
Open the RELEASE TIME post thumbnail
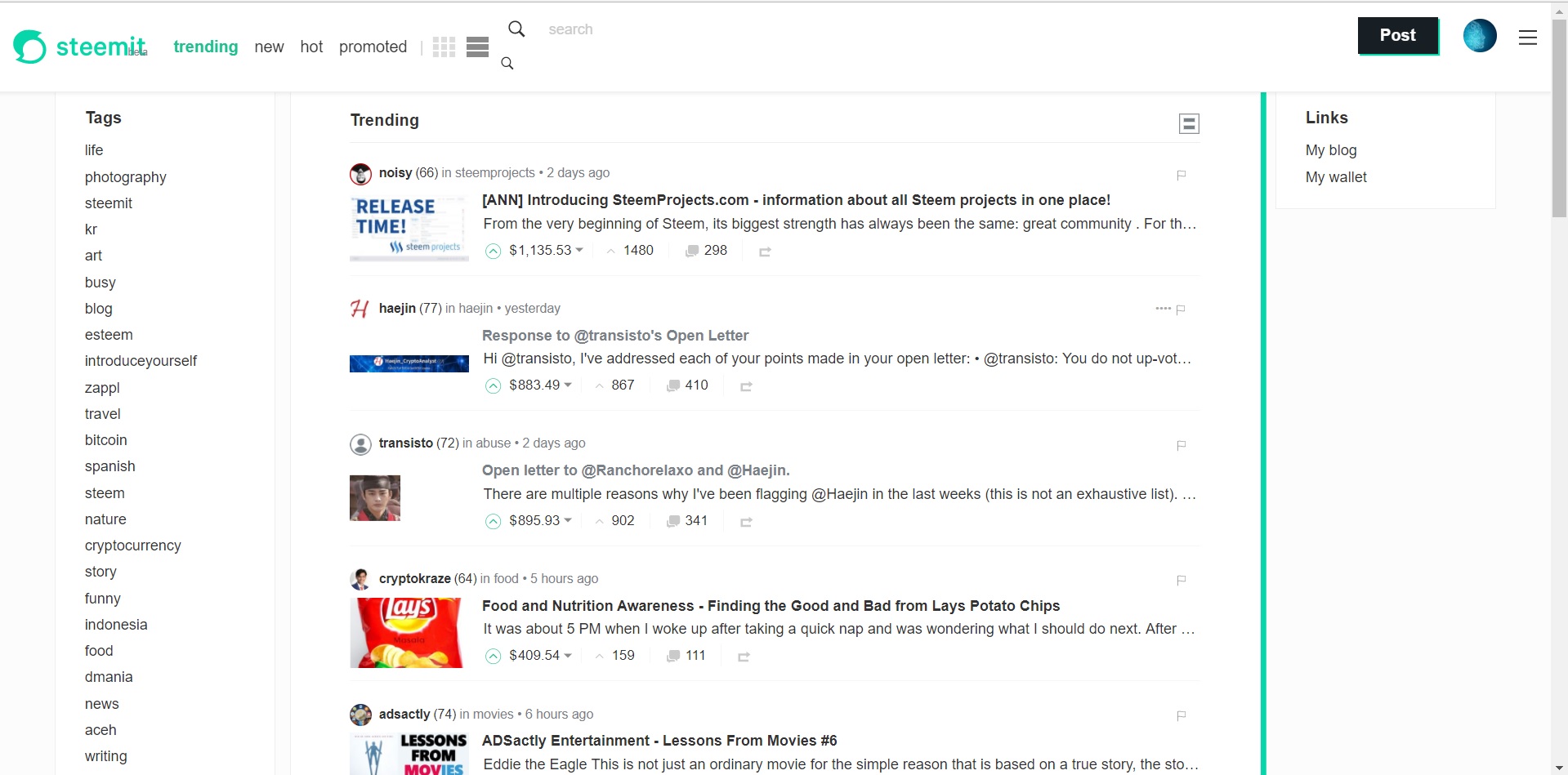(409, 228)
